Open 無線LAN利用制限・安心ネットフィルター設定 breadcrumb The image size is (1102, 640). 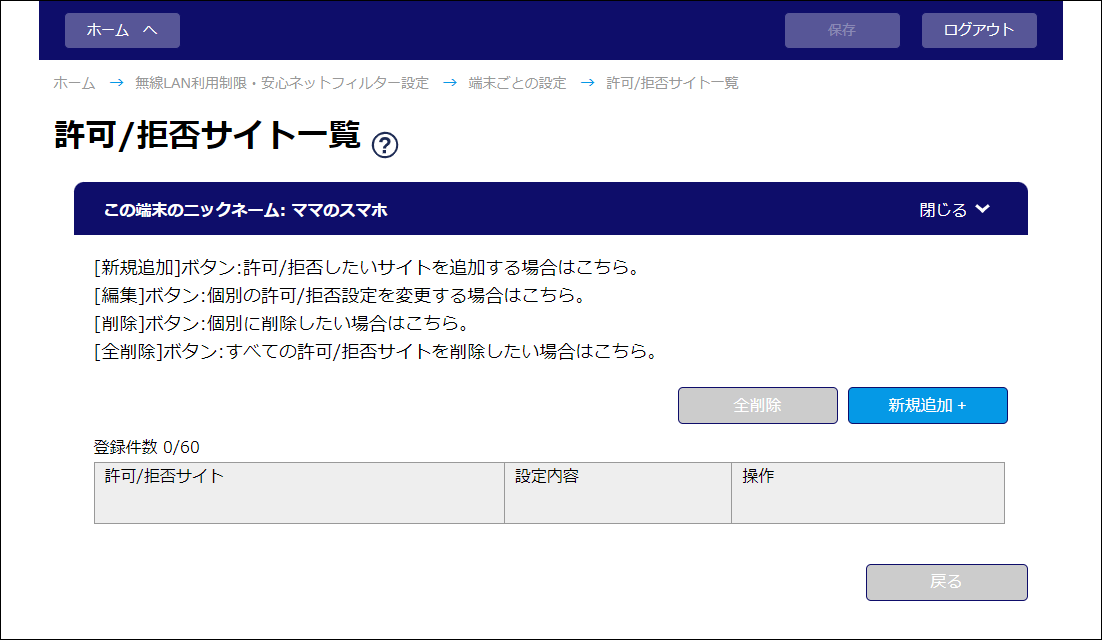[282, 83]
